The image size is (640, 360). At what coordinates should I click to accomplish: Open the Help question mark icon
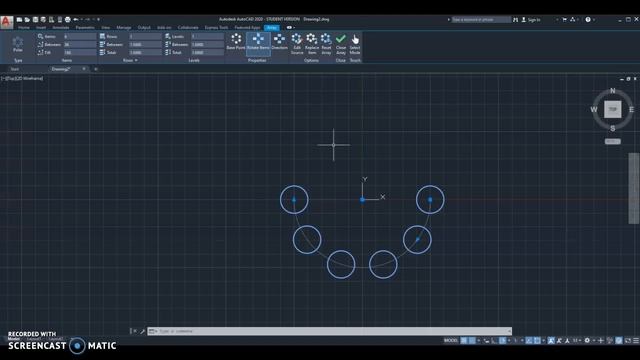tap(588, 20)
